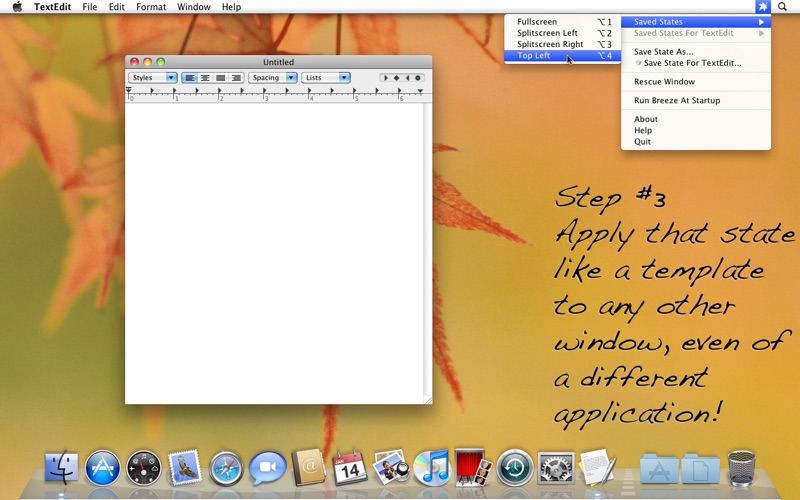
Task: Justify text using the alignment button
Action: (x=220, y=78)
